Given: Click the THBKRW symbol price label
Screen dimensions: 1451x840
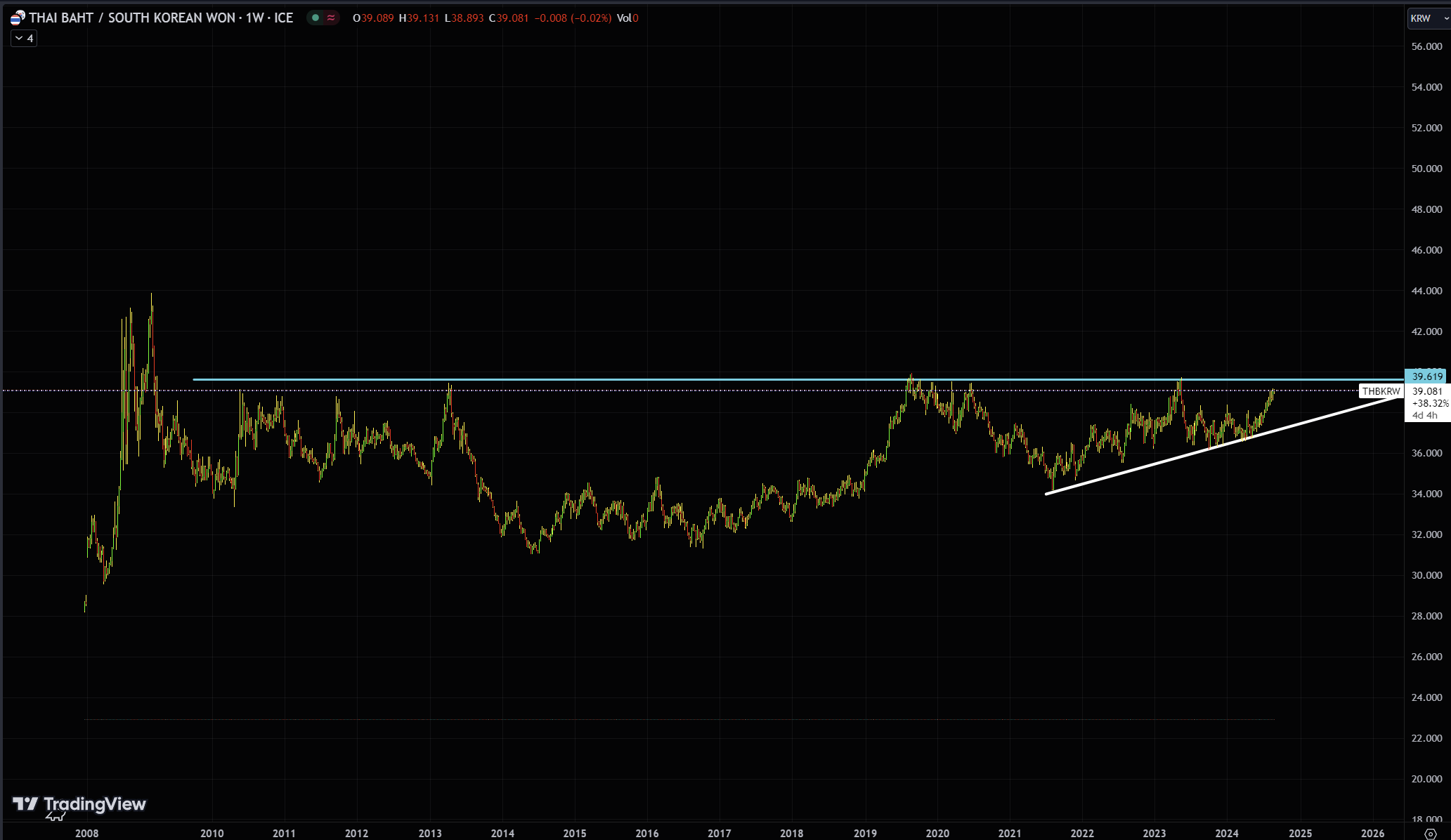Looking at the screenshot, I should pos(1381,391).
